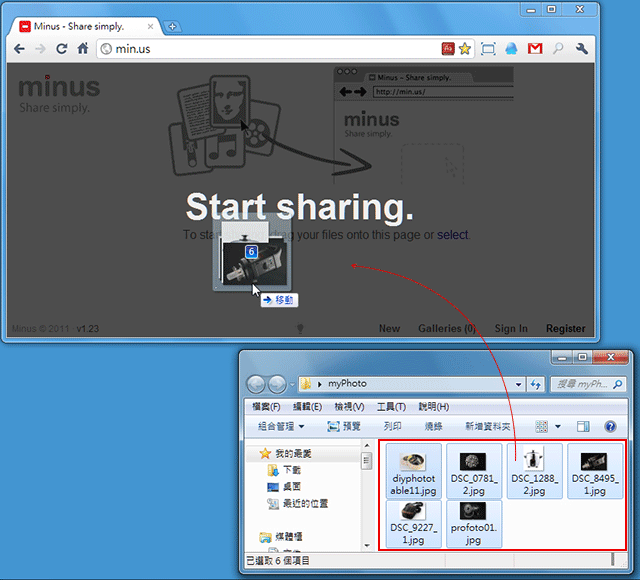
Task: Select file diyphotottable11.jpg
Action: click(413, 471)
